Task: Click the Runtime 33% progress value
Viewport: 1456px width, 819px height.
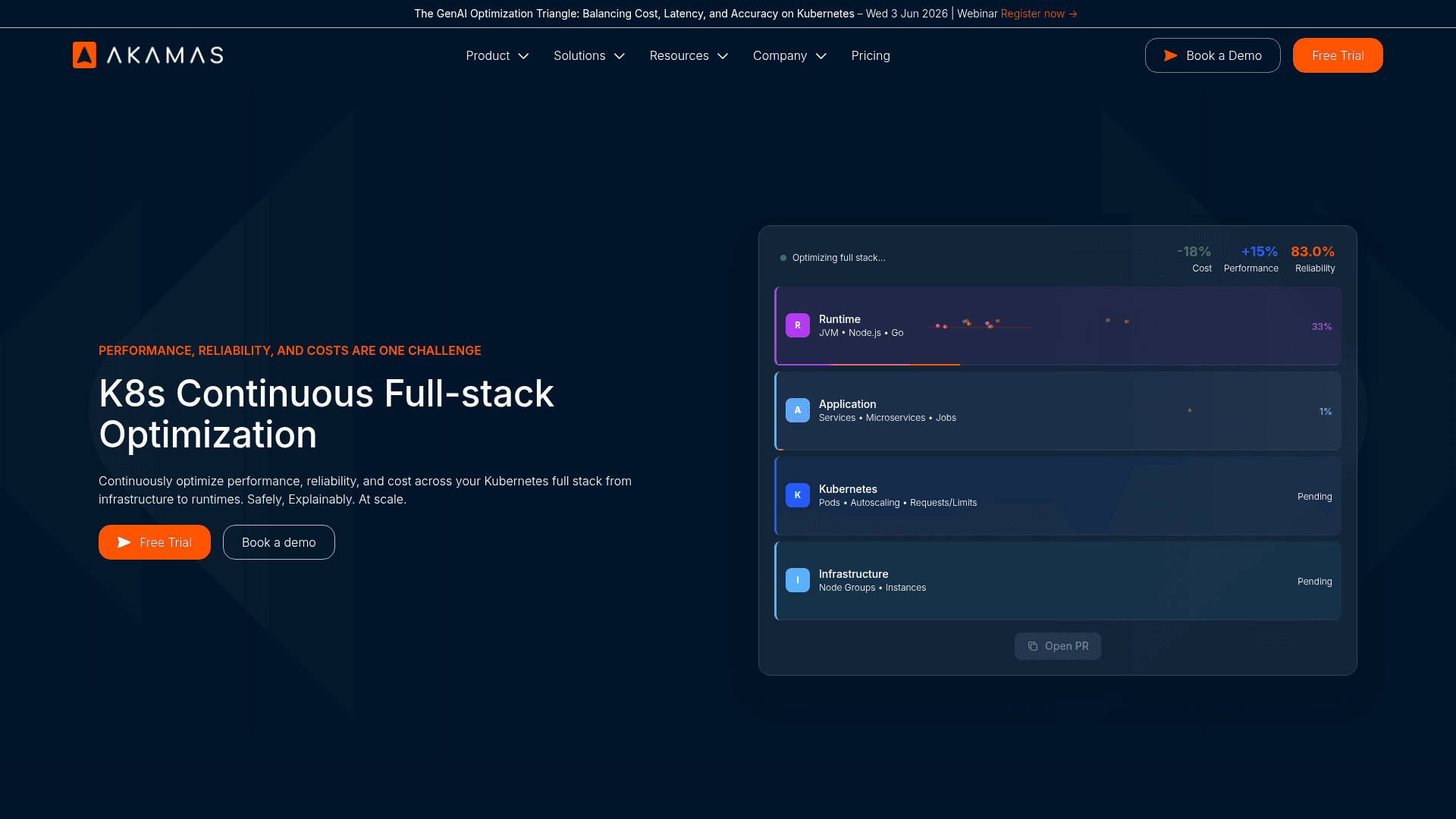Action: (1322, 327)
